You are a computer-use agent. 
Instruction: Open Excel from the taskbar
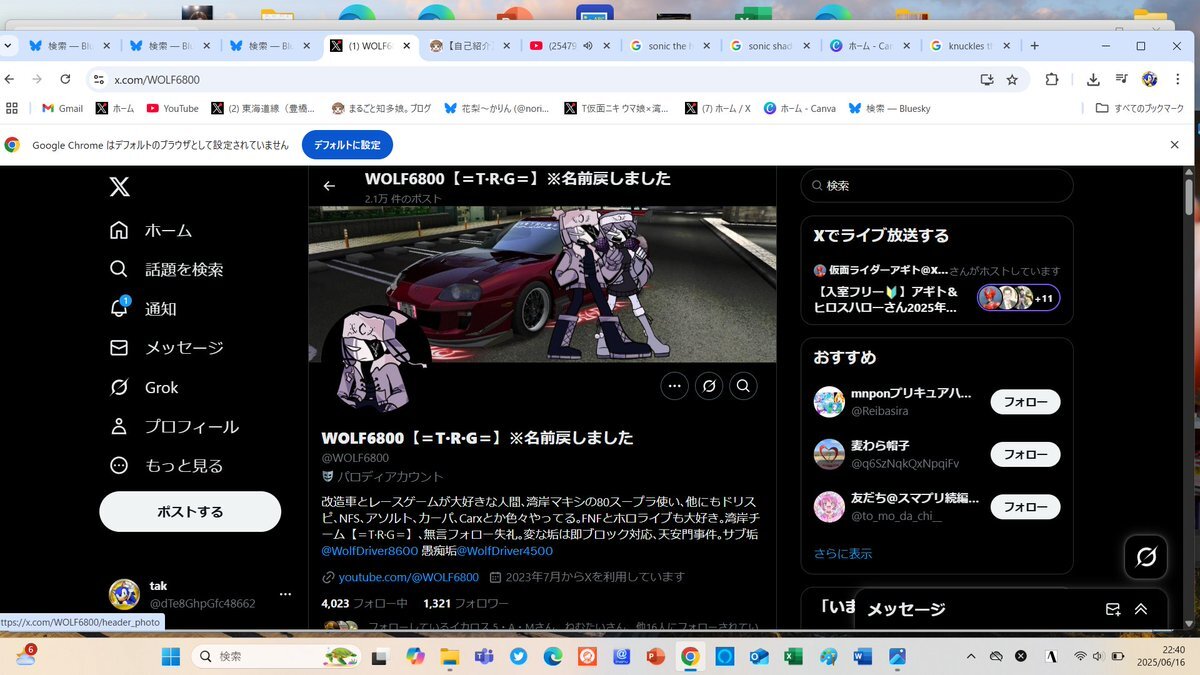click(x=792, y=656)
